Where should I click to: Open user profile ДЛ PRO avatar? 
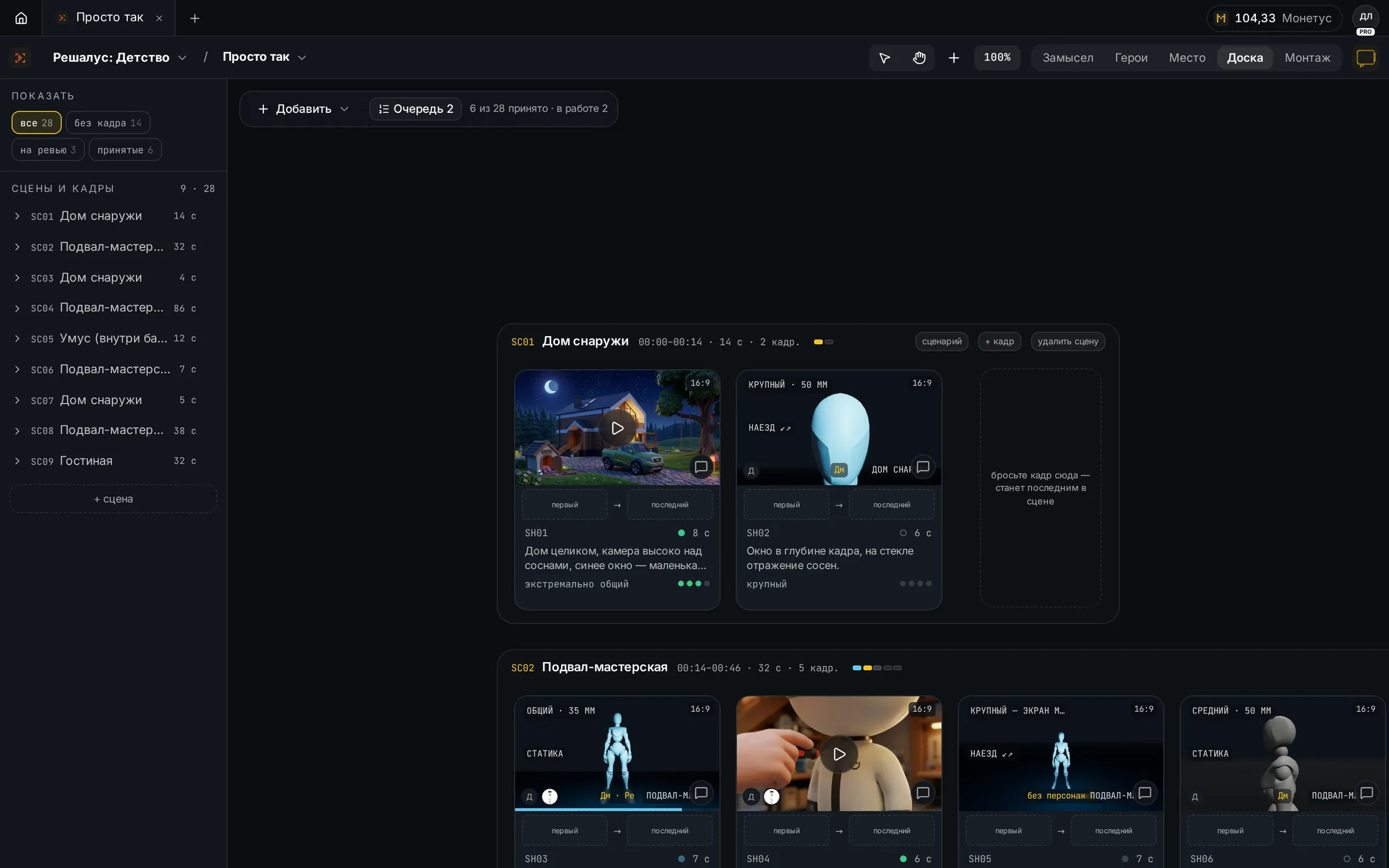(x=1365, y=19)
